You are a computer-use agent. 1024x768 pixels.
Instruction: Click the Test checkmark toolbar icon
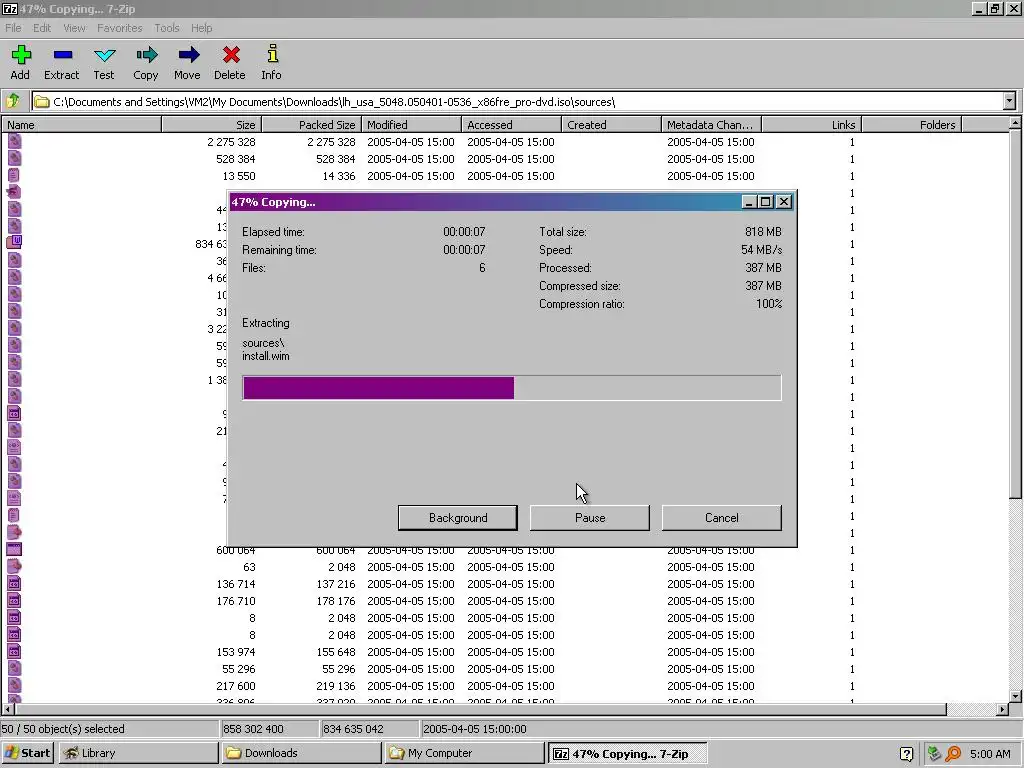104,55
